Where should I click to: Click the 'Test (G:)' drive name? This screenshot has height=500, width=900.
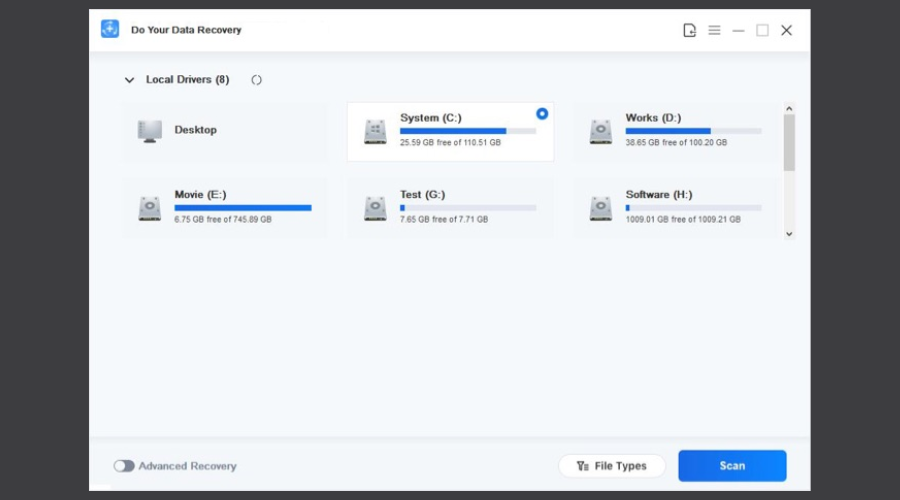[x=422, y=195]
